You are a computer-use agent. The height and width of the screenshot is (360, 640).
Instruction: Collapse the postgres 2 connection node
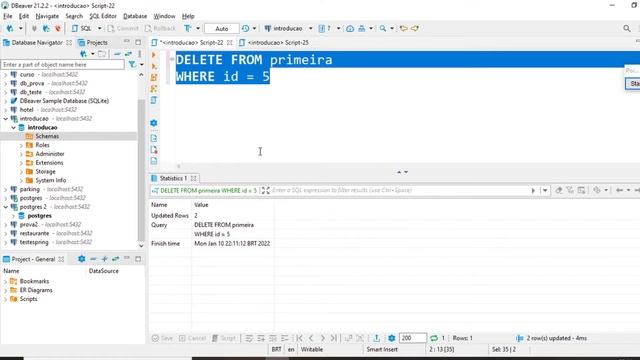point(5,207)
